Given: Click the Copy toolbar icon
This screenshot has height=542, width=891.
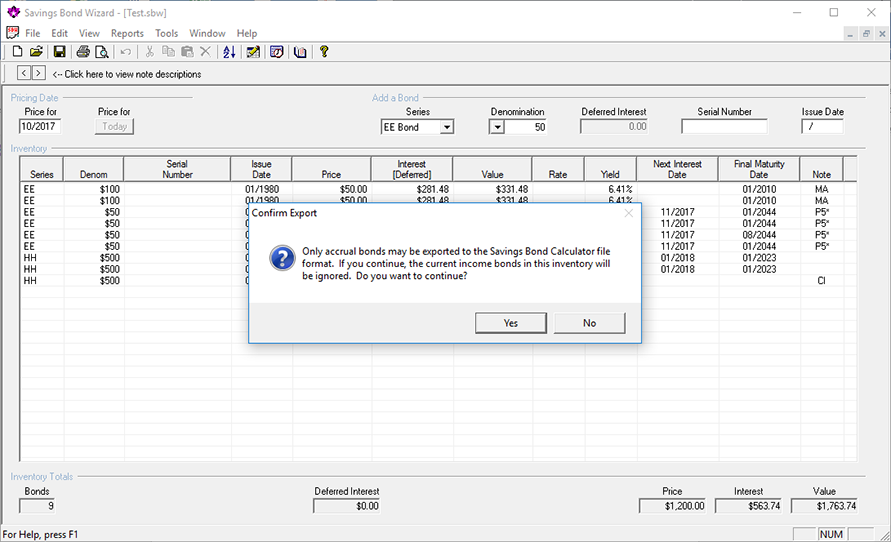Looking at the screenshot, I should [x=168, y=52].
